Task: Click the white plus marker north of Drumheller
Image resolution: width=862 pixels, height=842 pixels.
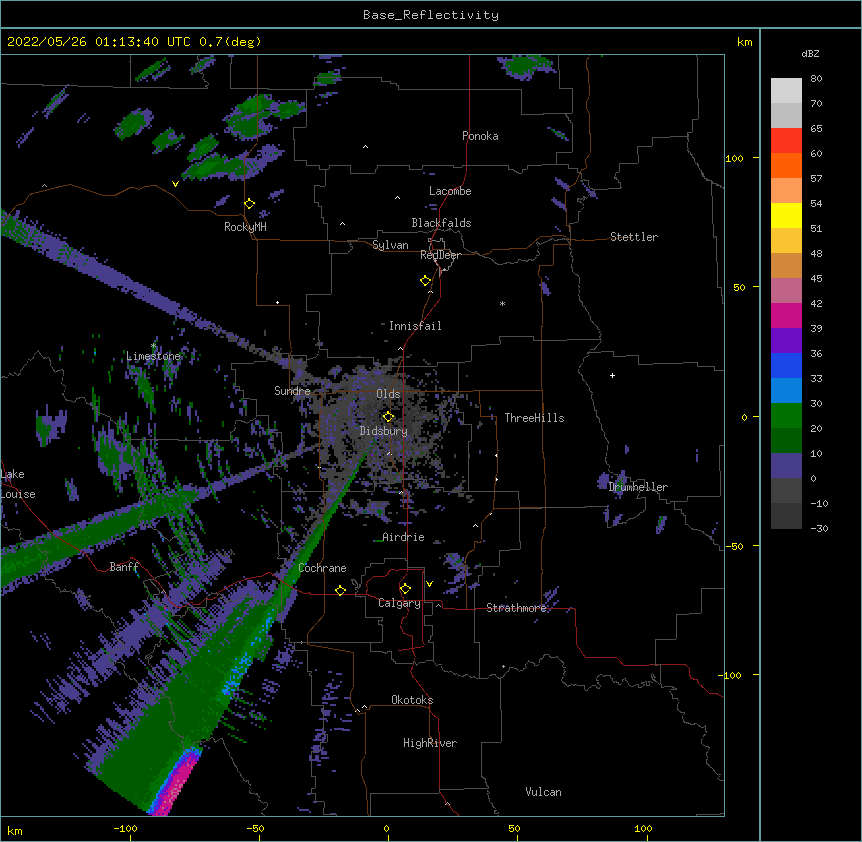Action: point(612,375)
